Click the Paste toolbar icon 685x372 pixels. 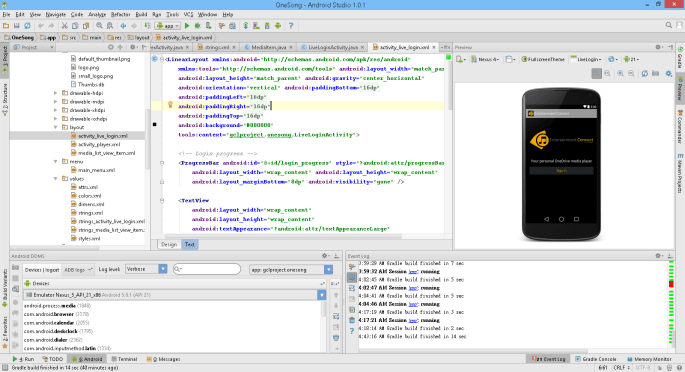86,26
